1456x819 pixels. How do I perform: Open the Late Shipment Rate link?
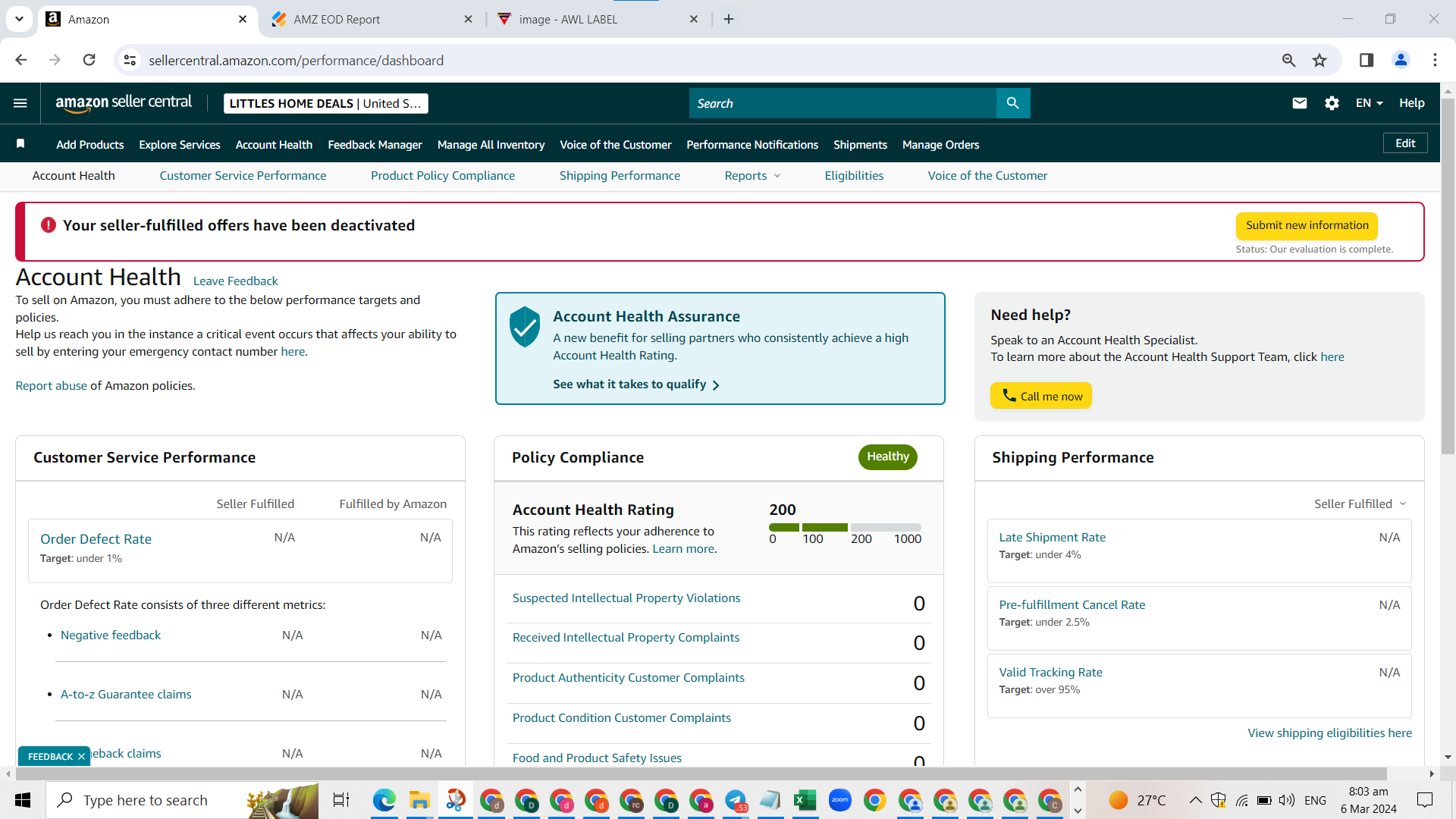tap(1052, 538)
